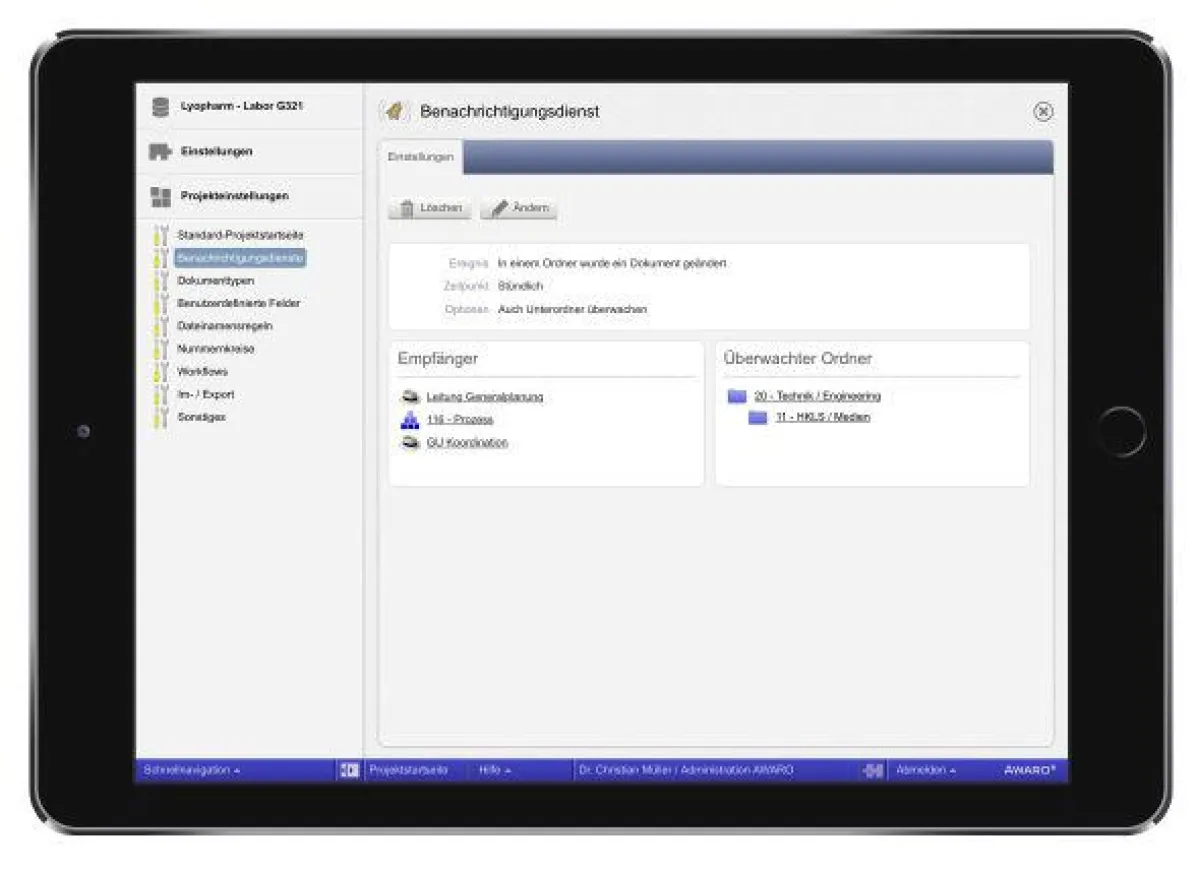The height and width of the screenshot is (870, 1200).
Task: Click the Projekteinstellungen tiles icon
Action: tap(160, 197)
